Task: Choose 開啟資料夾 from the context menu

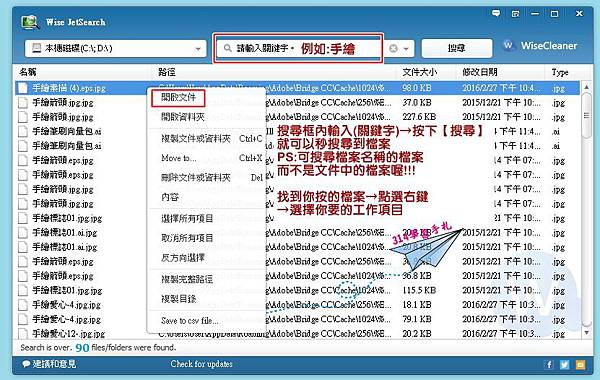Action: click(x=183, y=117)
